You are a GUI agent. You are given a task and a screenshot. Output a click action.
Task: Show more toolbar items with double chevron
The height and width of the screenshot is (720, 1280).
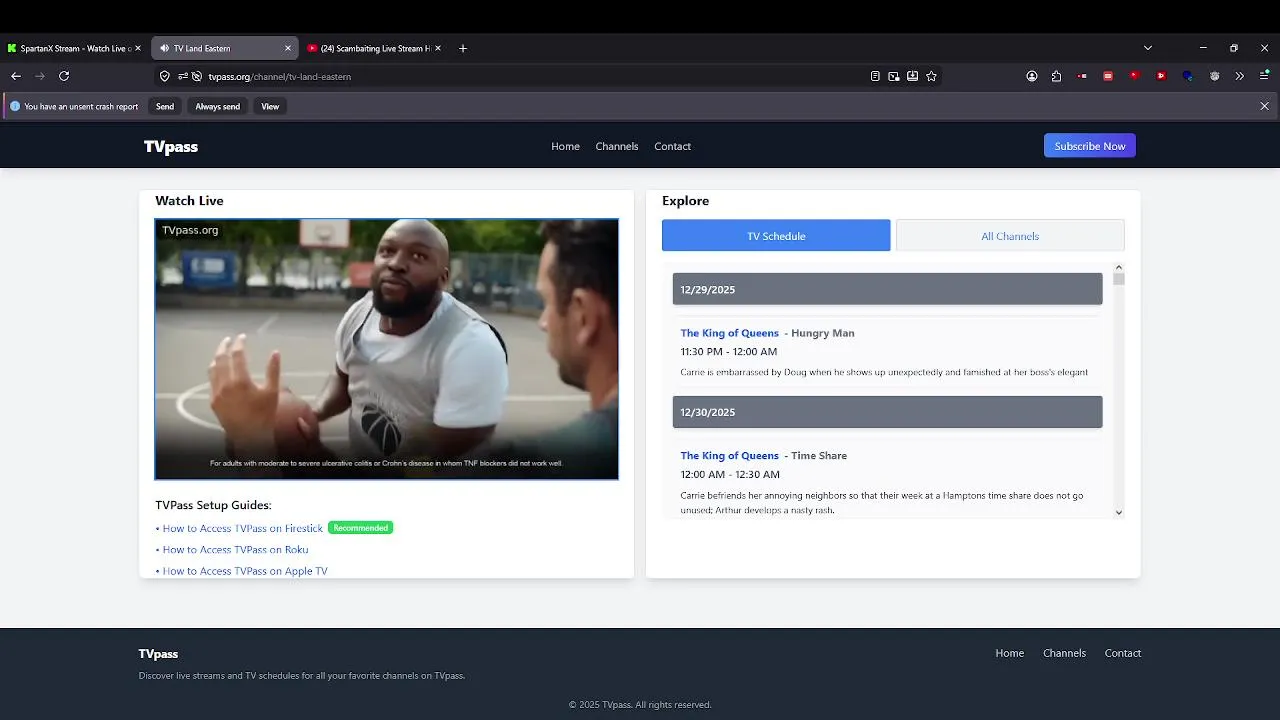pos(1240,76)
